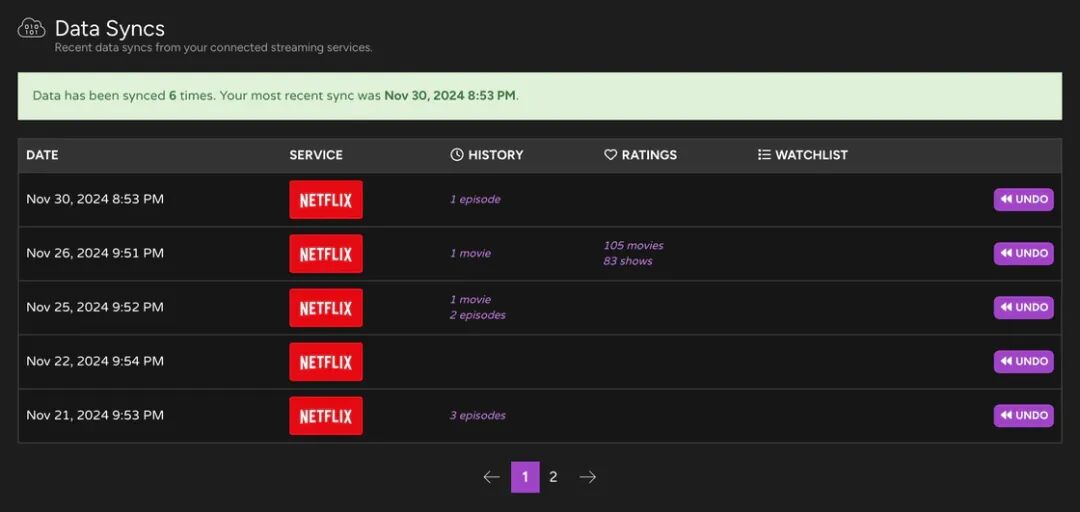Viewport: 1080px width, 512px height.
Task: Go to previous page with left arrow
Action: (491, 477)
